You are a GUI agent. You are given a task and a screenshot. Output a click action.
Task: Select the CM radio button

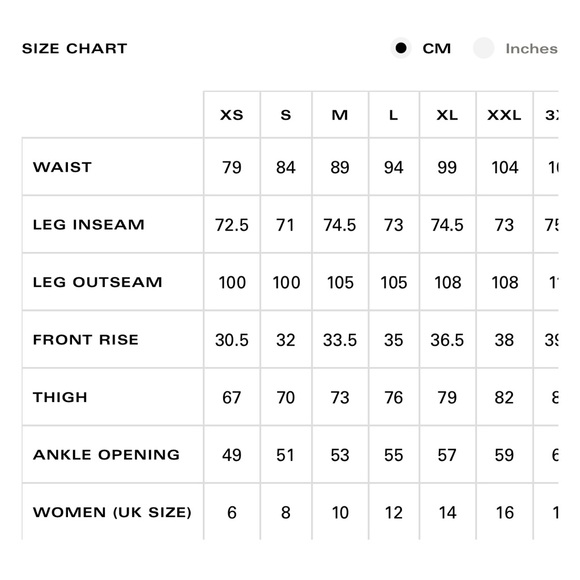click(401, 48)
